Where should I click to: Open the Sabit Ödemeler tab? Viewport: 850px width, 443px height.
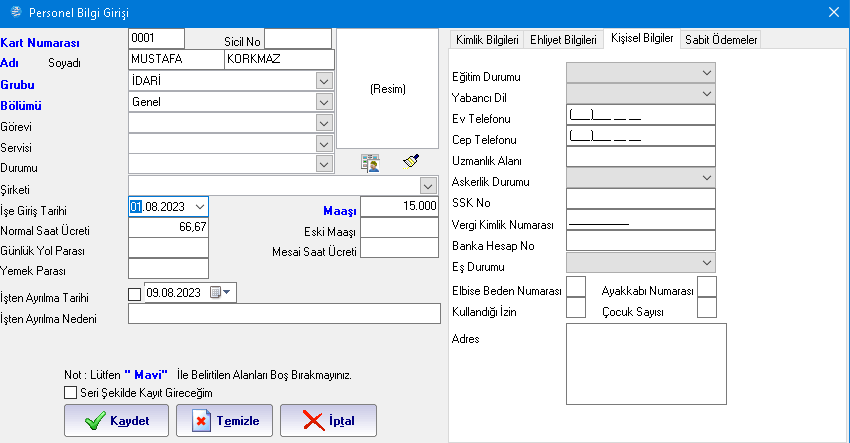click(x=720, y=40)
